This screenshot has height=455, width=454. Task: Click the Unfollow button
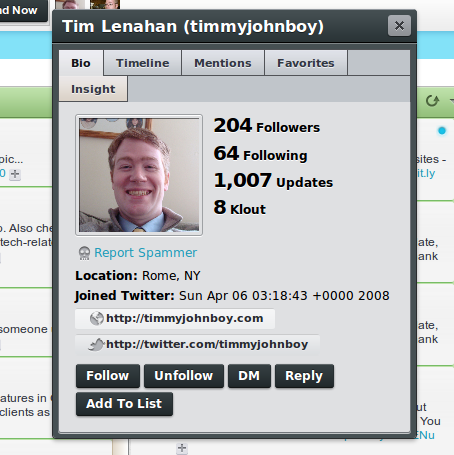tap(184, 376)
